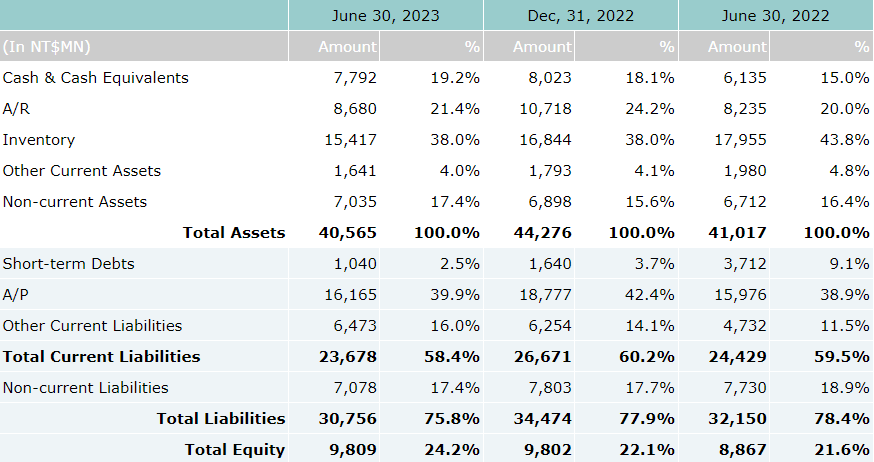Click the June 30, 2023 column header
Image resolution: width=874 pixels, height=462 pixels.
(x=386, y=16)
